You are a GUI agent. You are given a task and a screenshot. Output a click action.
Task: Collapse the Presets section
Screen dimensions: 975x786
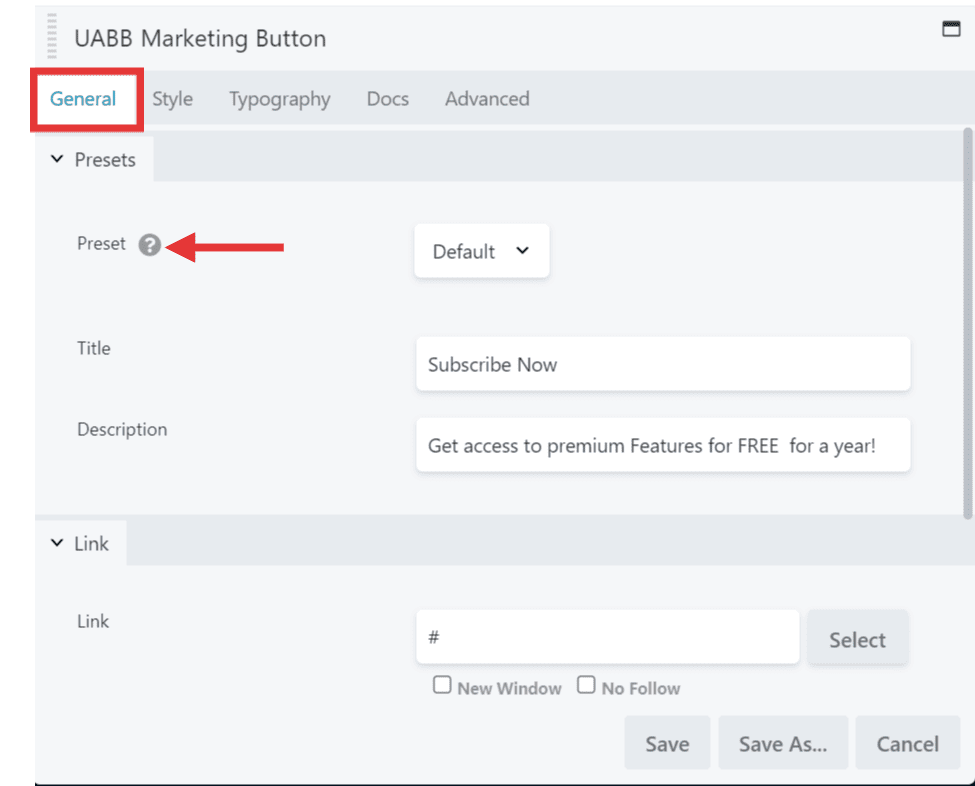coord(94,159)
